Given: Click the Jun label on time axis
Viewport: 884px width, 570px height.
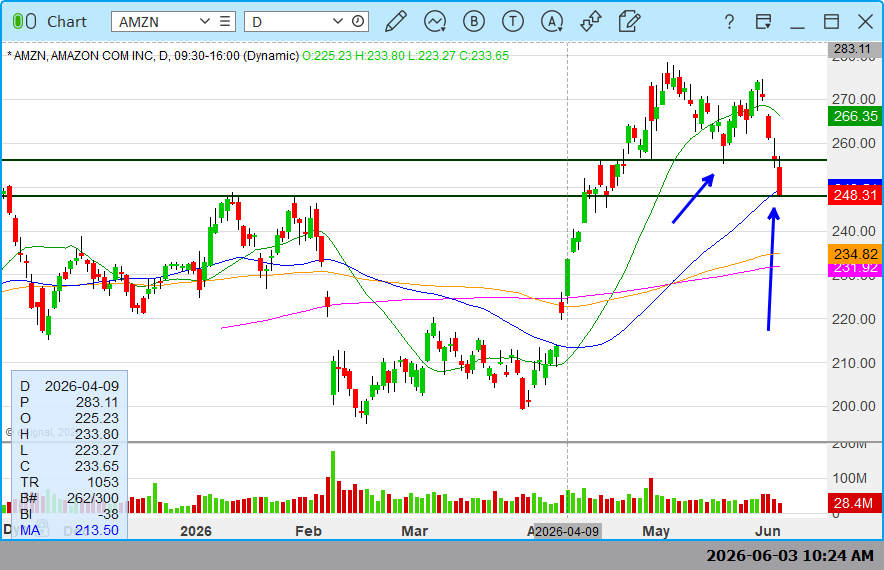Looking at the screenshot, I should tap(768, 531).
